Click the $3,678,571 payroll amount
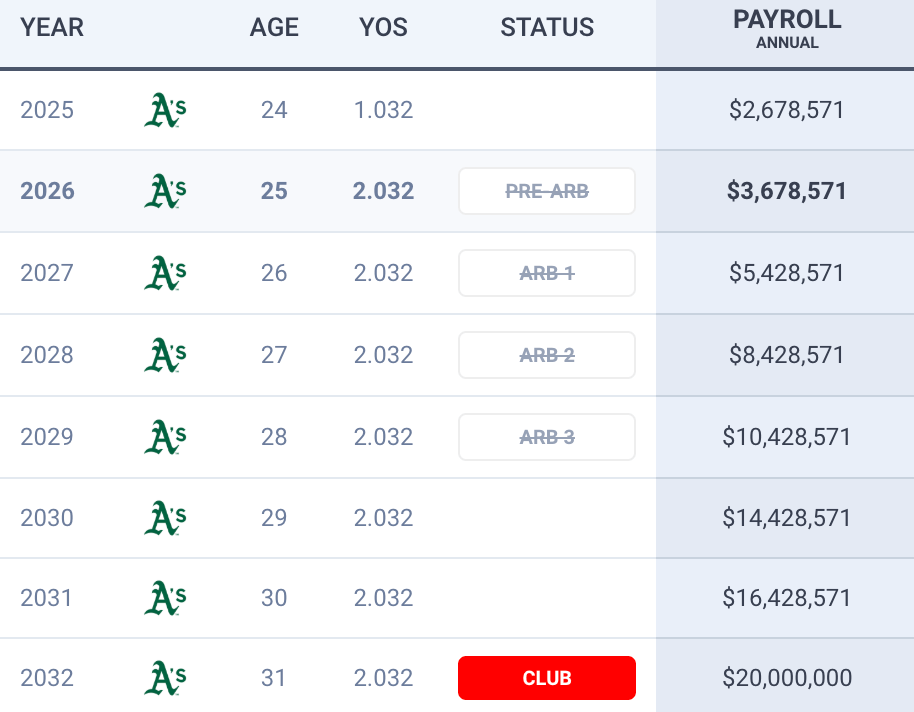This screenshot has width=914, height=712. 787,191
